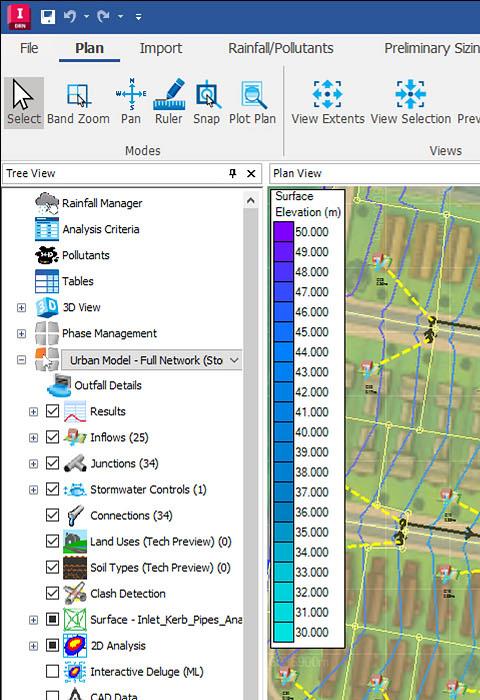Uncheck the Clash Detection checkbox

pyautogui.click(x=52, y=593)
